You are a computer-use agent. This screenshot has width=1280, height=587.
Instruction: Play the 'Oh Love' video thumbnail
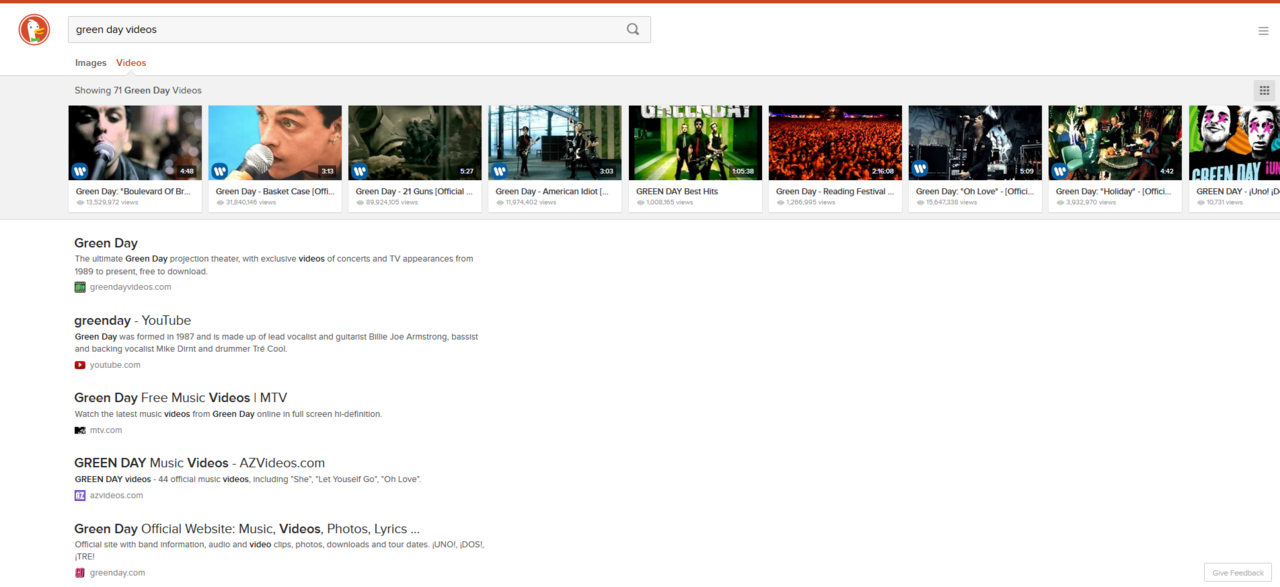point(975,143)
